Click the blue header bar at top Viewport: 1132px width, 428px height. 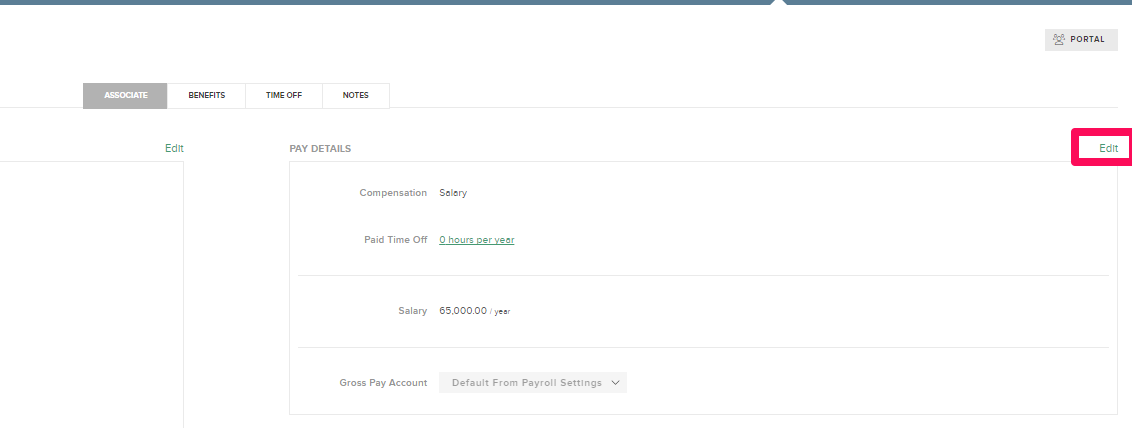pos(566,2)
